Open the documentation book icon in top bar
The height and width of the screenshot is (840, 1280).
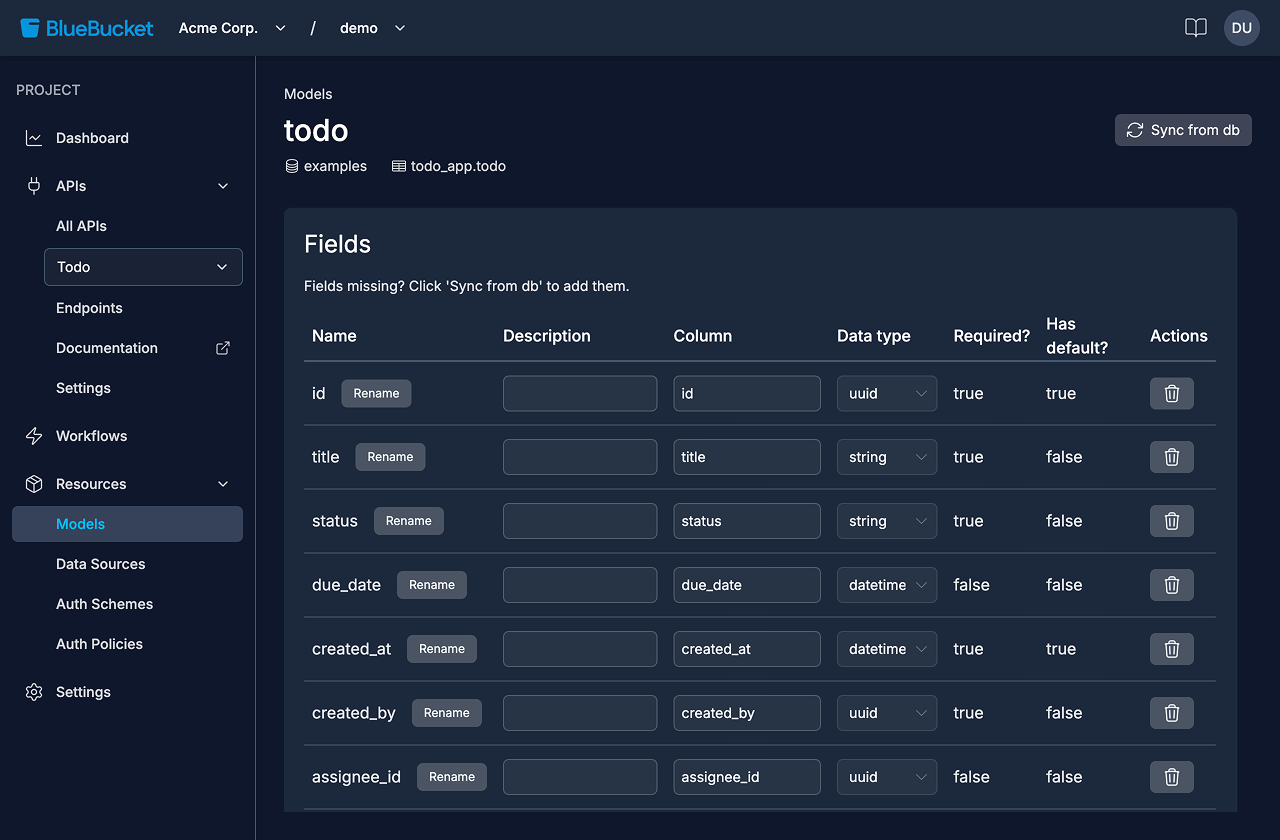click(x=1195, y=27)
